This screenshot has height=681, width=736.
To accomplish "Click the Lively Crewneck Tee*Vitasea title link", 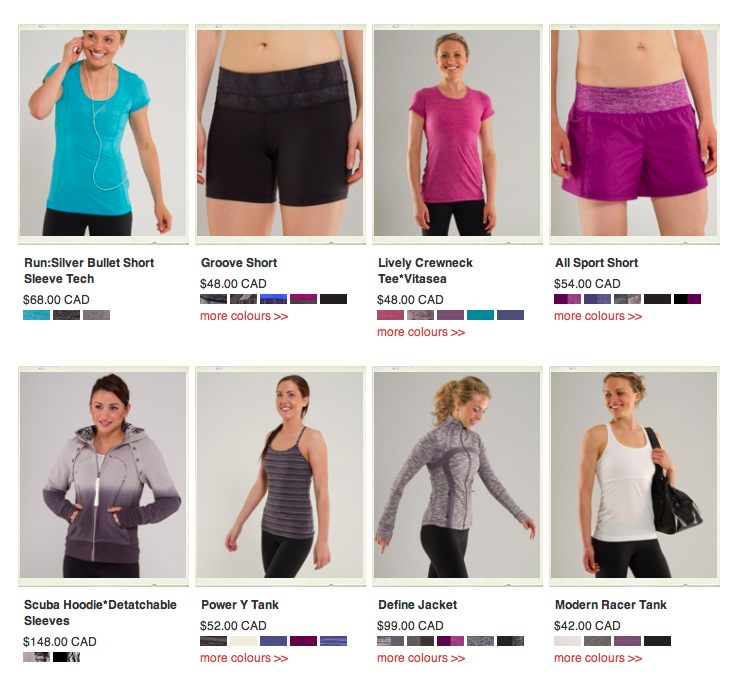I will point(425,271).
